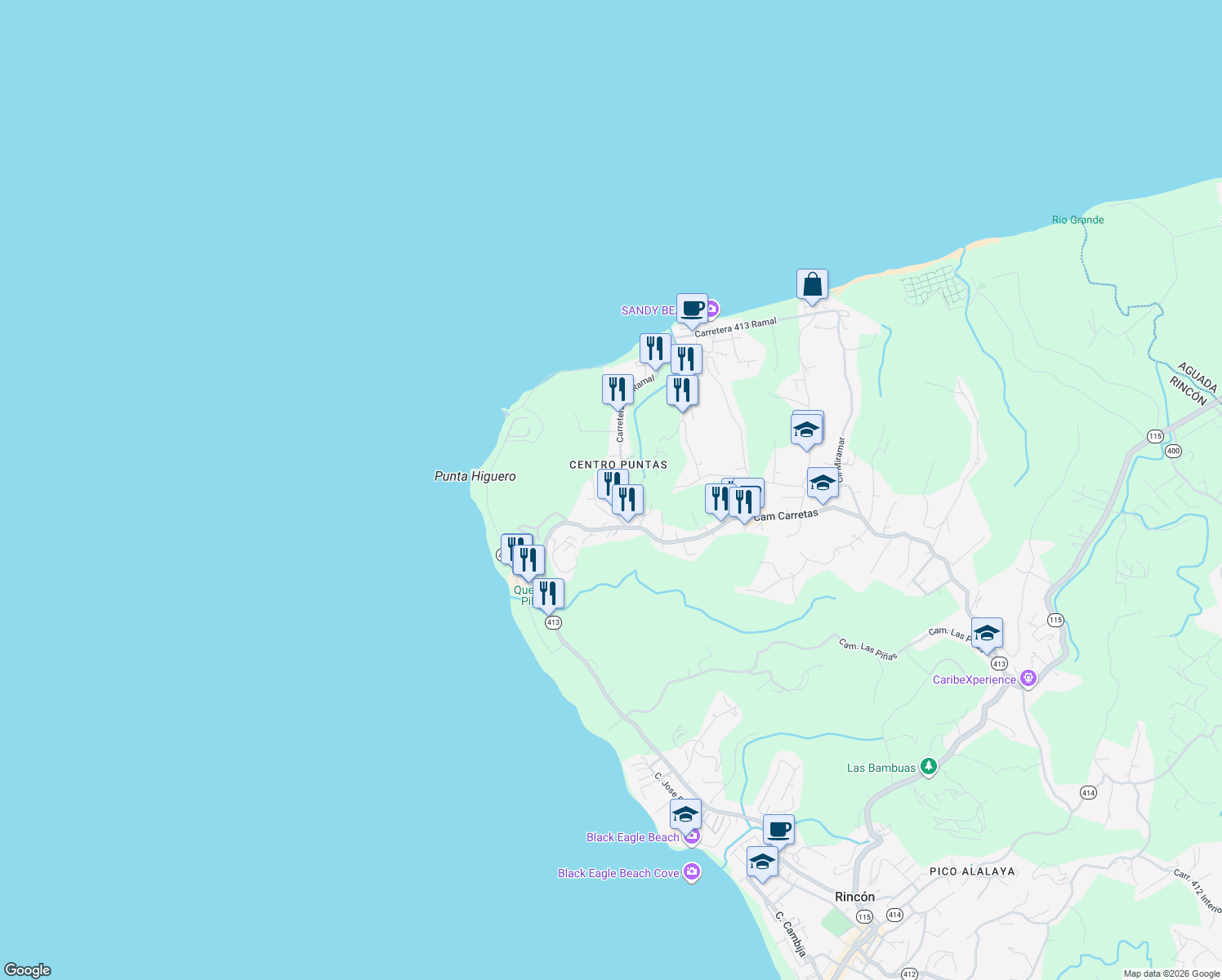Select the restaurant marker near Centro Puntas label
This screenshot has height=980, width=1222.
tap(611, 482)
